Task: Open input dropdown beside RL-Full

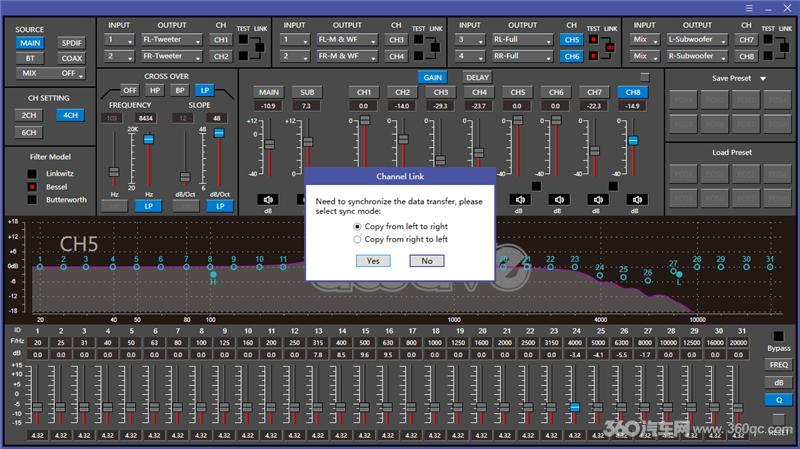Action: point(470,40)
